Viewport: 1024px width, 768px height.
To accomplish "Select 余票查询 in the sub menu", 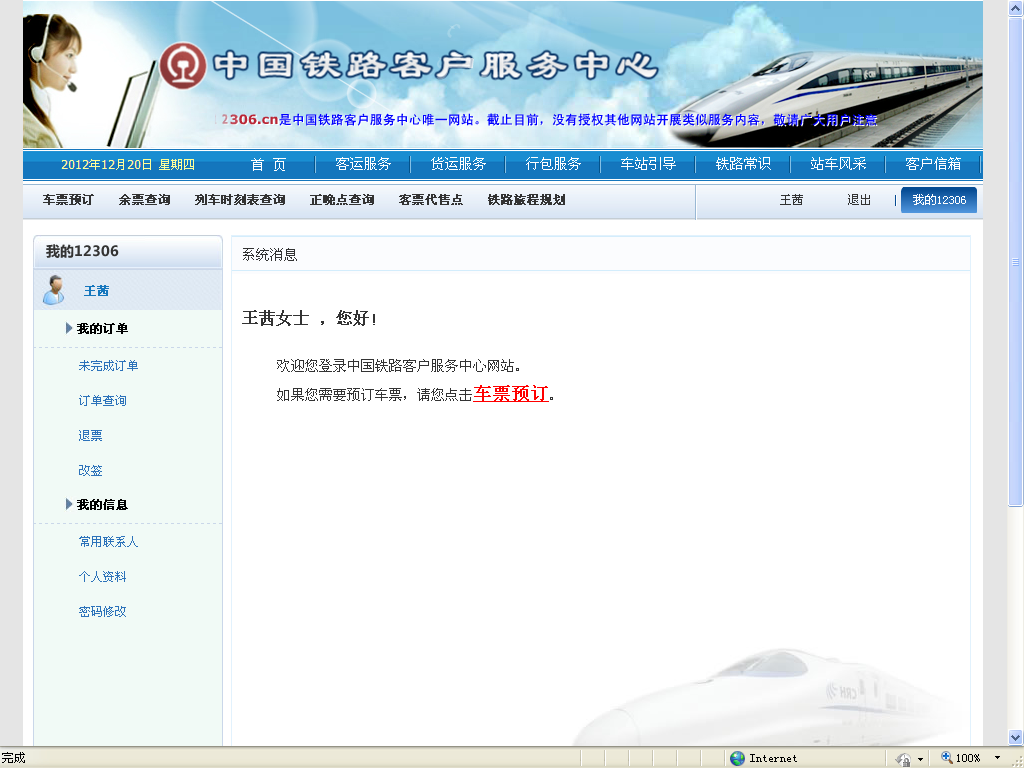I will click(x=144, y=200).
